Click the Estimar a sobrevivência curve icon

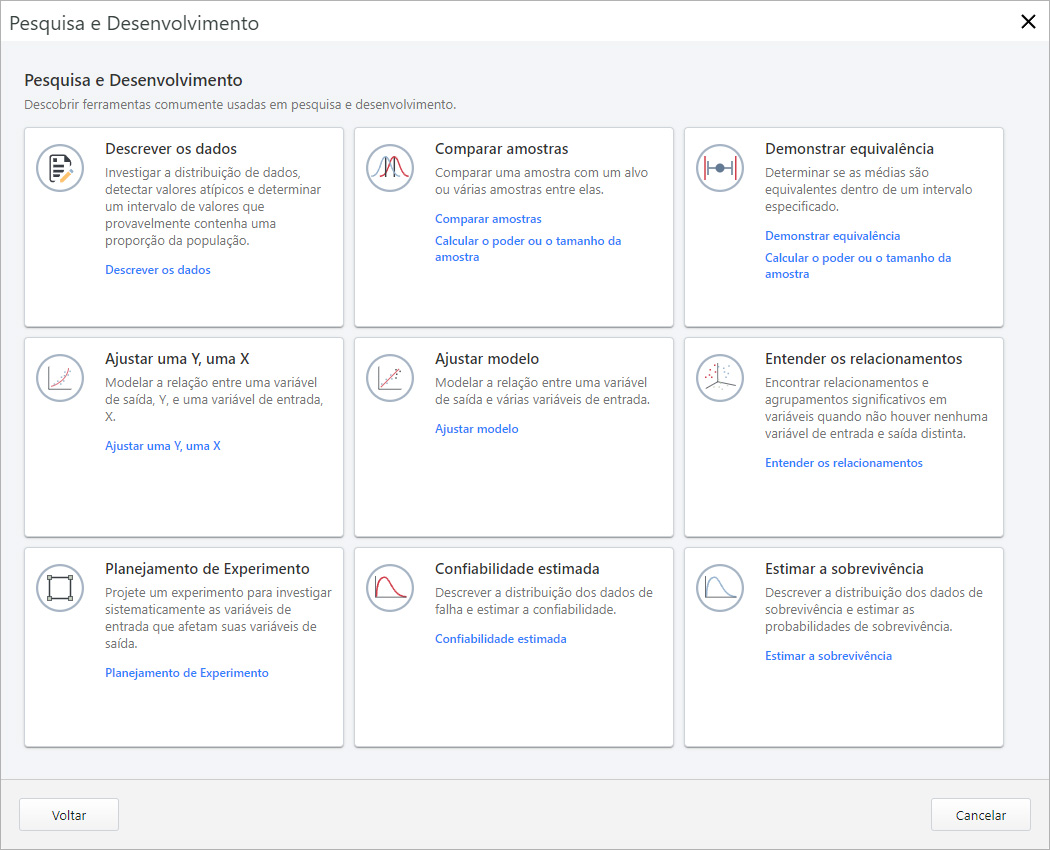coord(720,588)
